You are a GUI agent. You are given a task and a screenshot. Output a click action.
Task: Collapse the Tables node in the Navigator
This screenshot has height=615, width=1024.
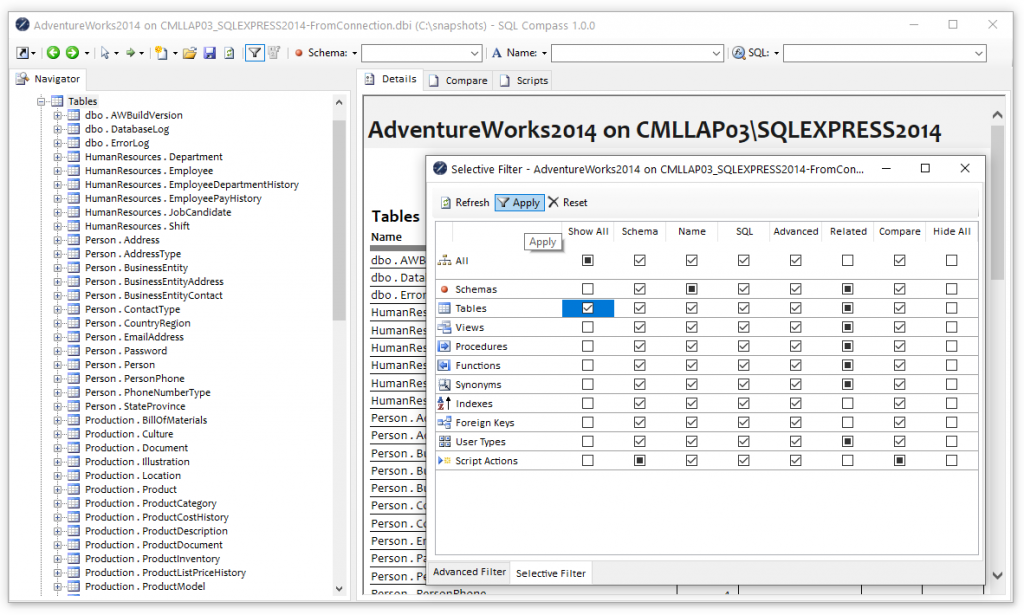[40, 100]
